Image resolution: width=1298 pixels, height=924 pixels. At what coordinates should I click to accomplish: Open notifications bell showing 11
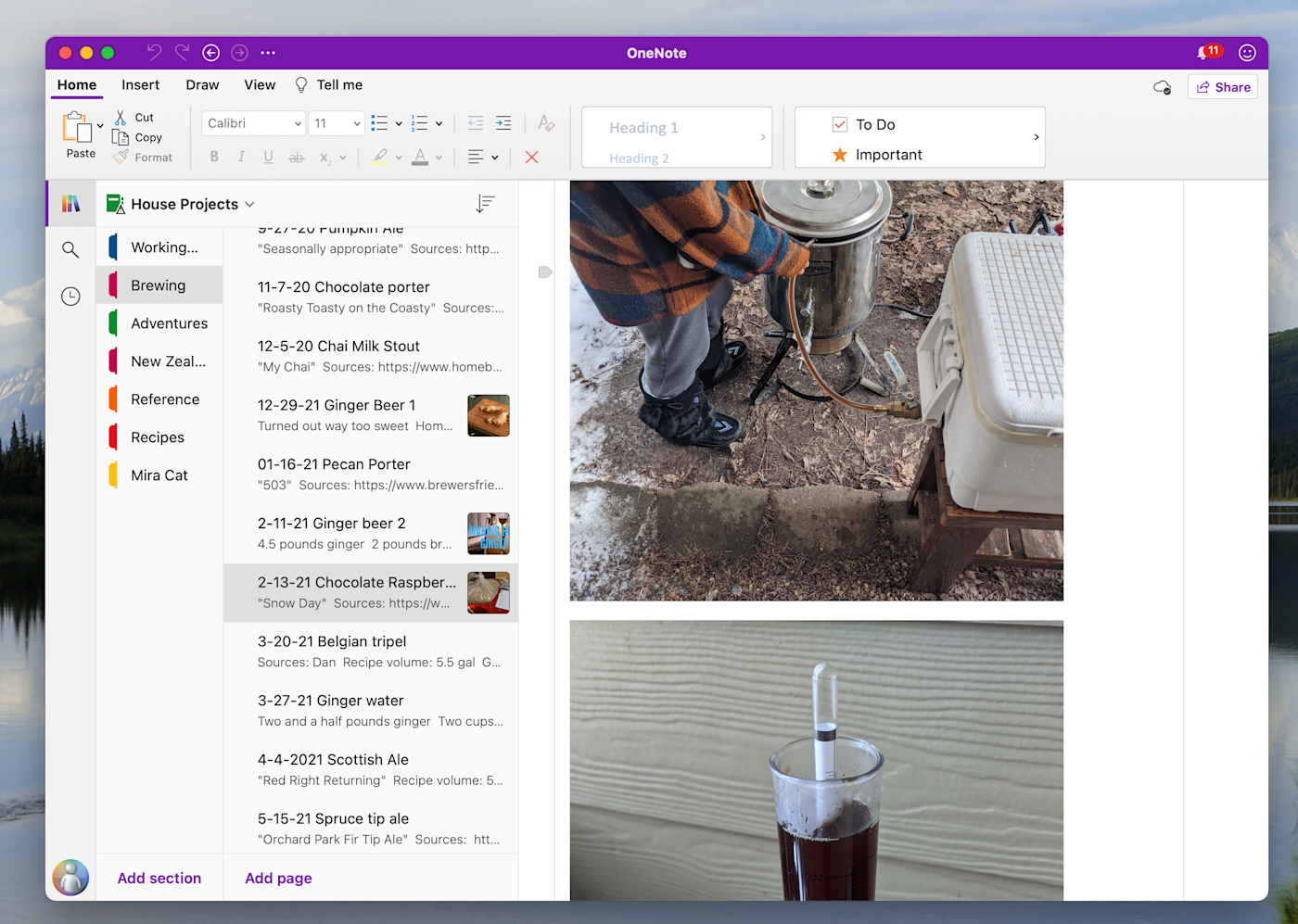1209,52
